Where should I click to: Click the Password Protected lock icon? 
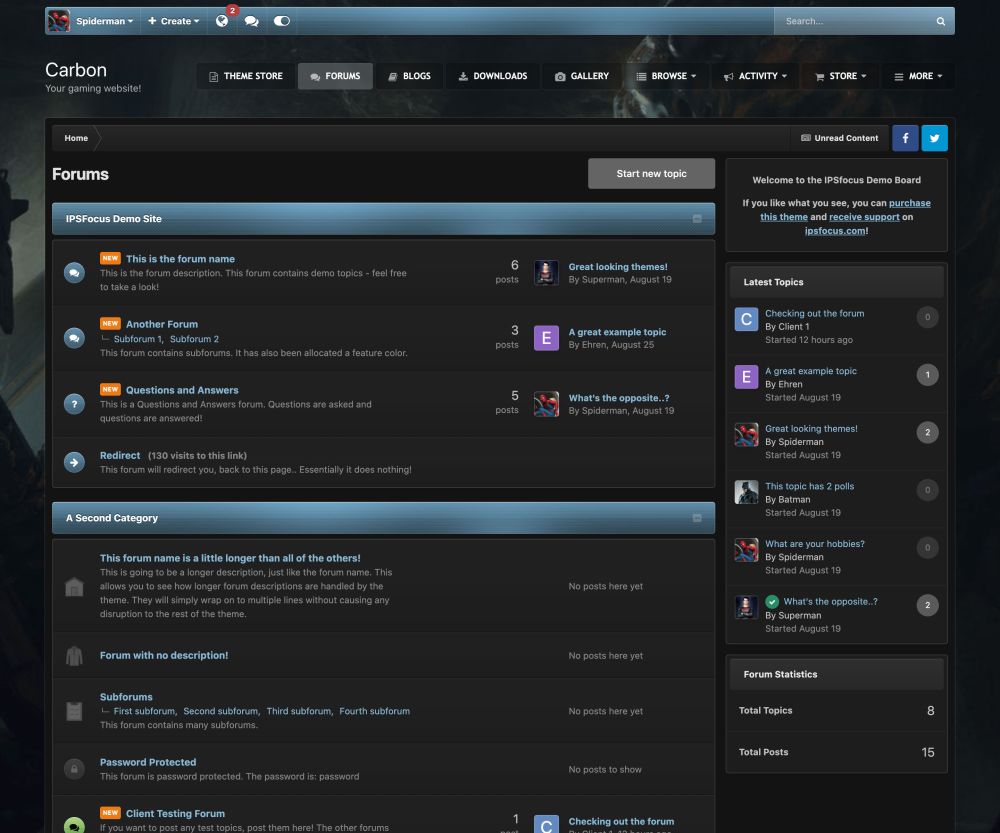coord(74,769)
